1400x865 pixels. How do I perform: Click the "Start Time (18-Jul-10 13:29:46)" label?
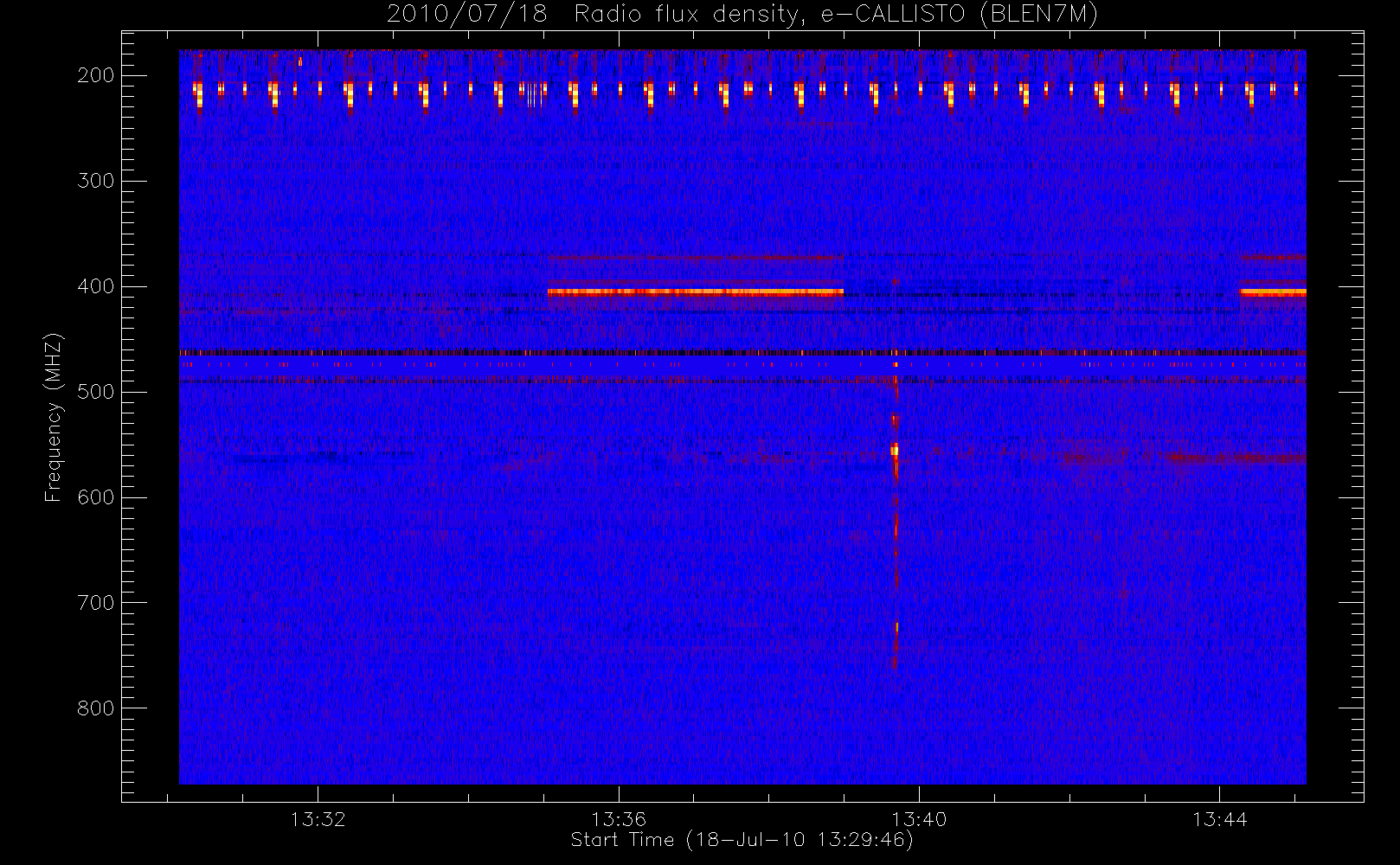pos(742,840)
